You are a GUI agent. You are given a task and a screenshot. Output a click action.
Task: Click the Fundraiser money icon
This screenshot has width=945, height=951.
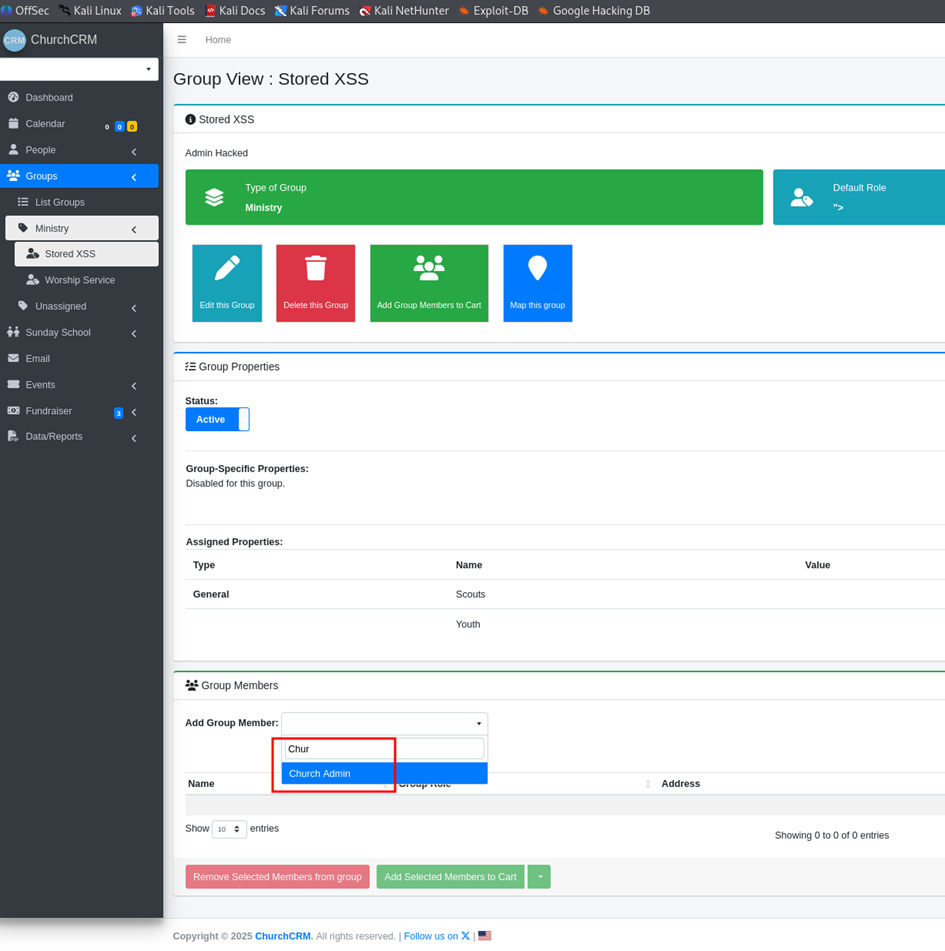pos(13,411)
